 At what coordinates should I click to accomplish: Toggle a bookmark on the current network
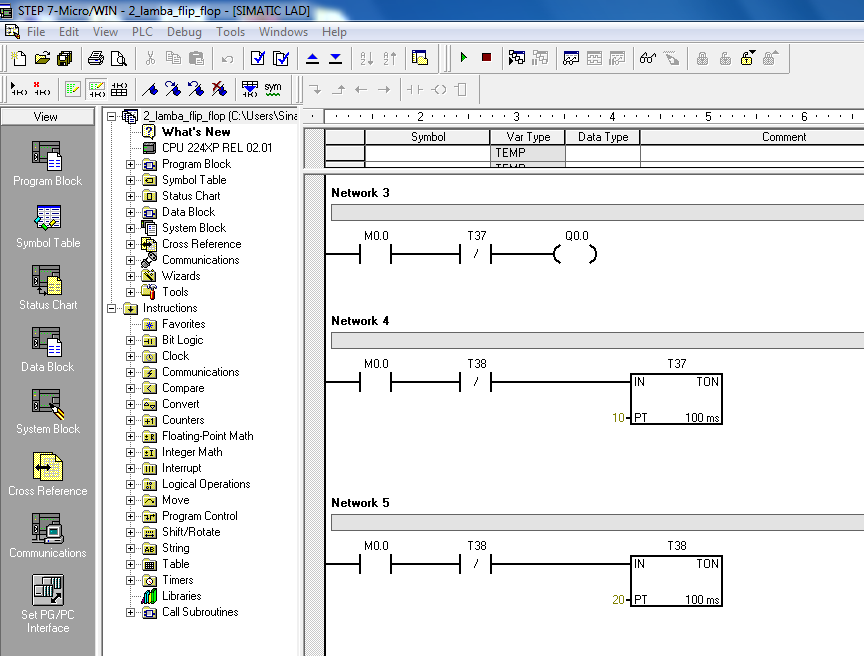[150, 89]
